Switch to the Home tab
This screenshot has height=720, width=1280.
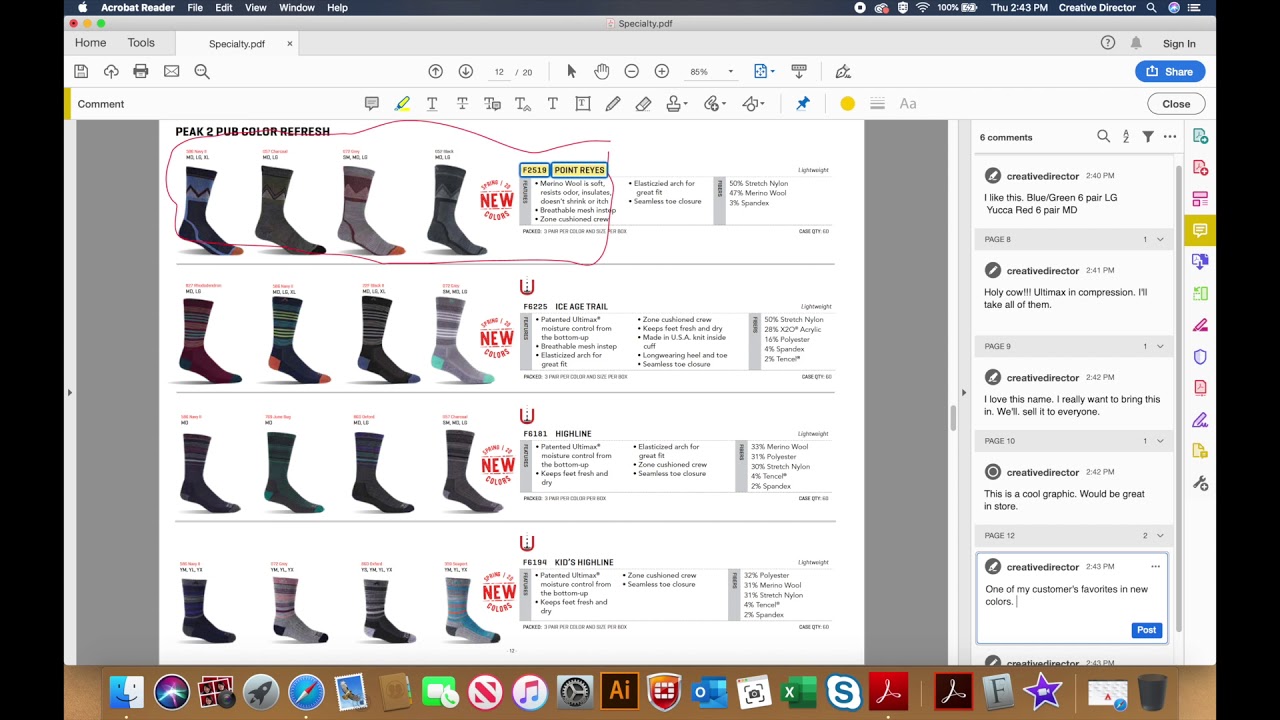(x=90, y=43)
